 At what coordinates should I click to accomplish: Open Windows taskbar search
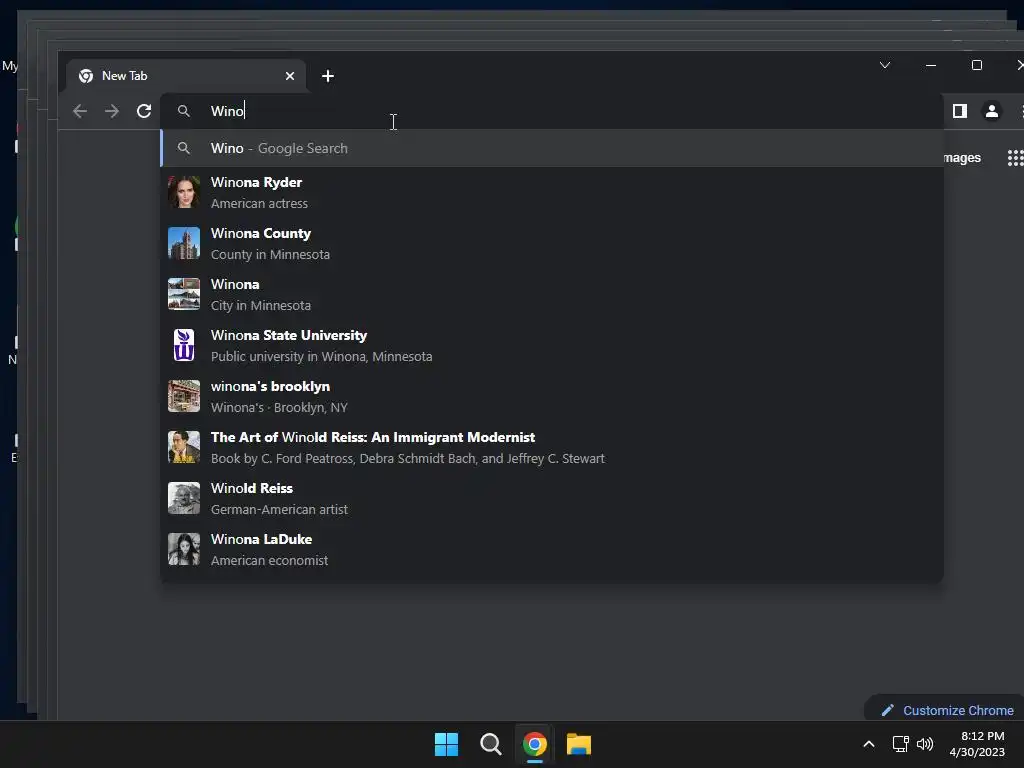coord(490,744)
